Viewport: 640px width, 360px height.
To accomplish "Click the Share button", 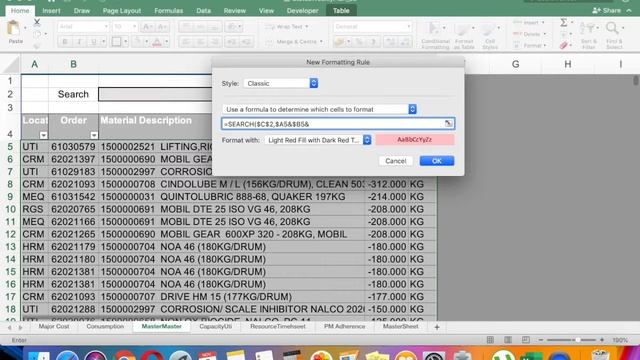I will click(x=607, y=10).
